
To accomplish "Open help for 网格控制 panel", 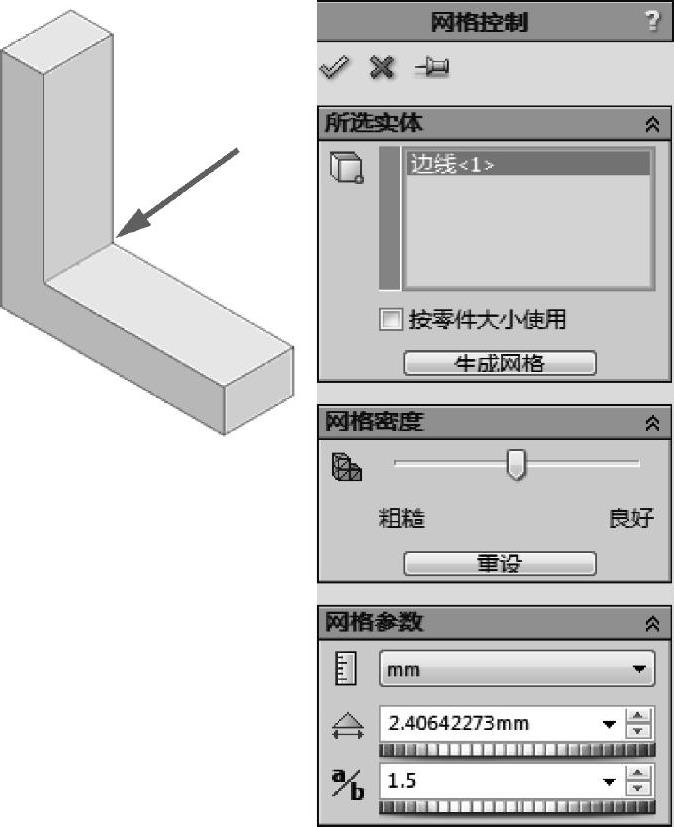I will coord(652,21).
